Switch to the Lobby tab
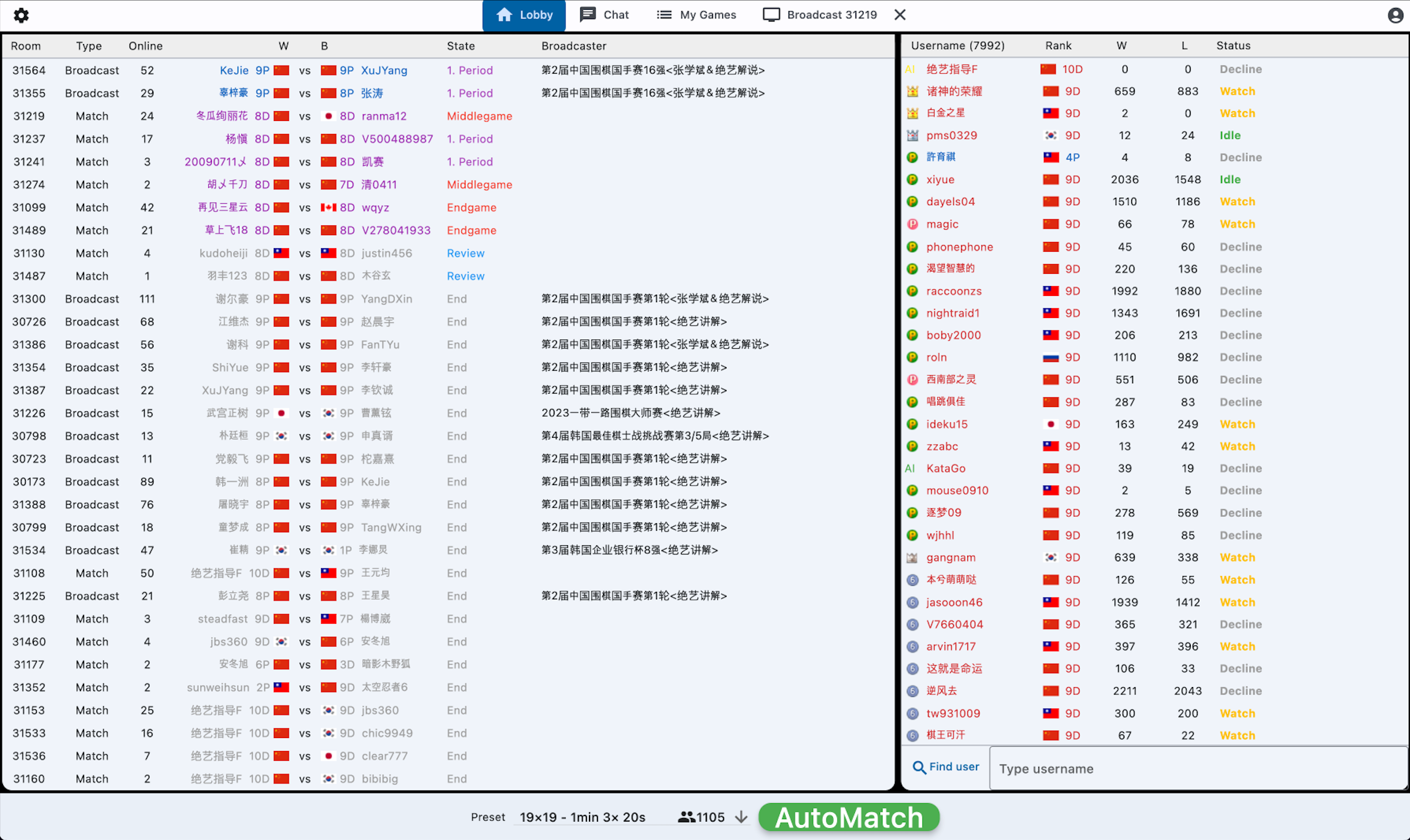 [x=524, y=15]
